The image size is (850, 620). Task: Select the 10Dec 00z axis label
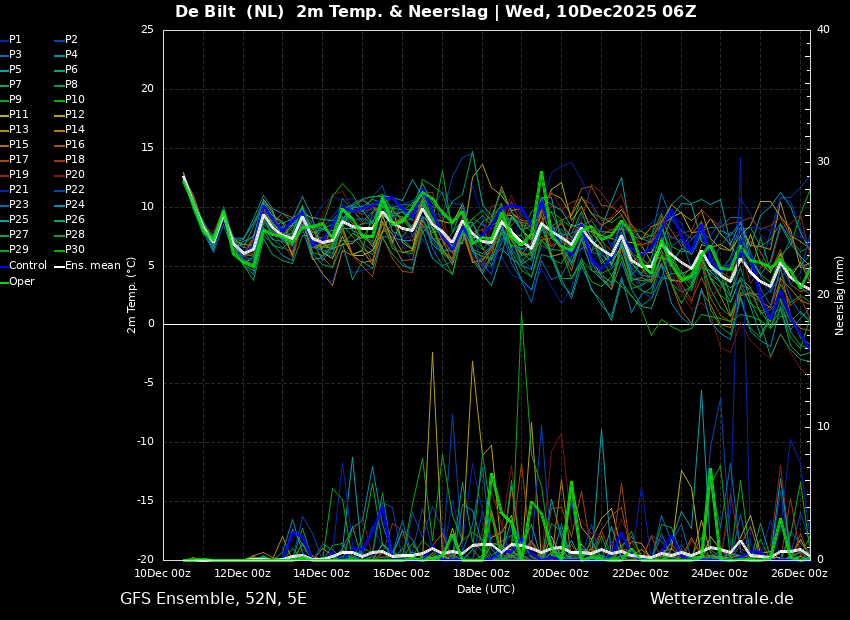click(163, 573)
